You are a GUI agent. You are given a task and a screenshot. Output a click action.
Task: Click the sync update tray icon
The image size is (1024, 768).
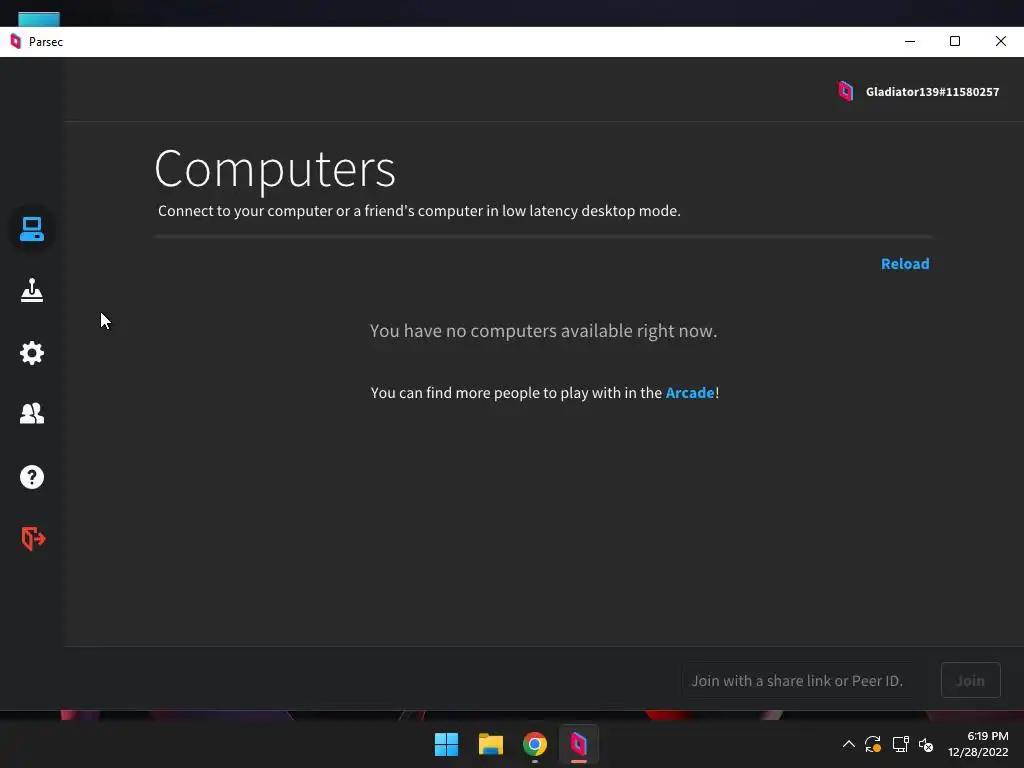(873, 744)
